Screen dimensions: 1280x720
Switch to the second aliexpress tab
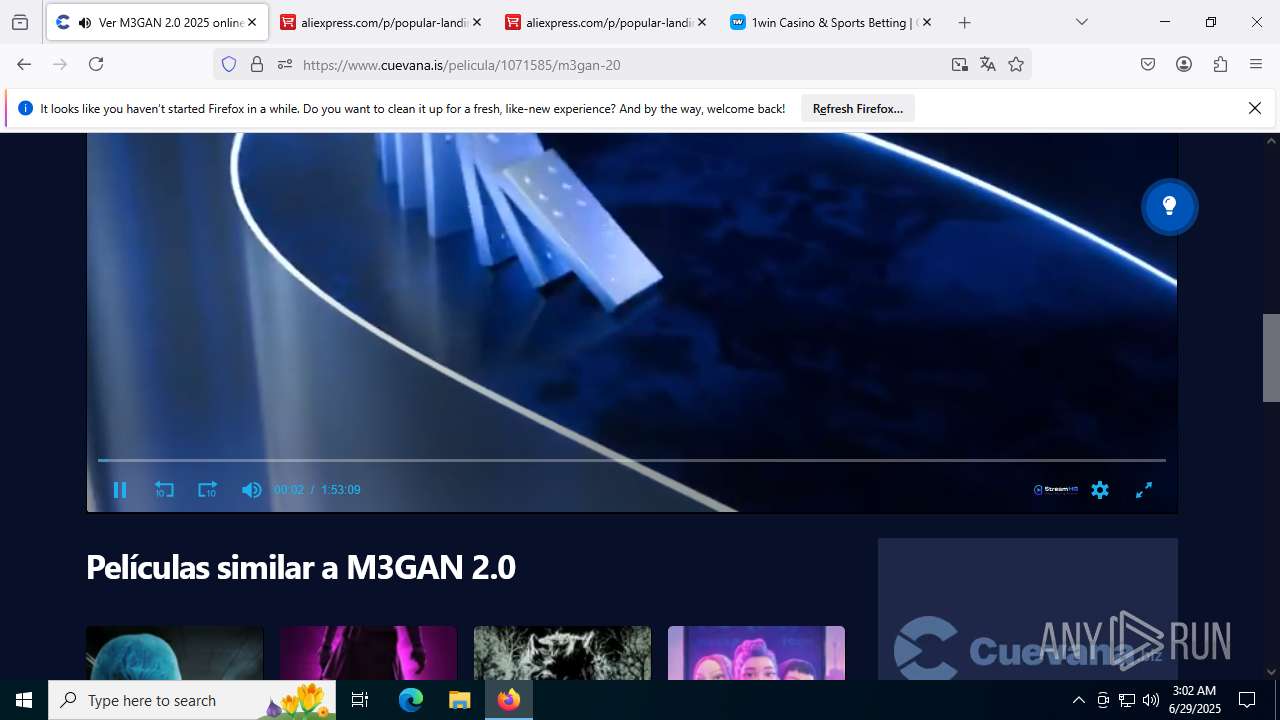coord(606,22)
